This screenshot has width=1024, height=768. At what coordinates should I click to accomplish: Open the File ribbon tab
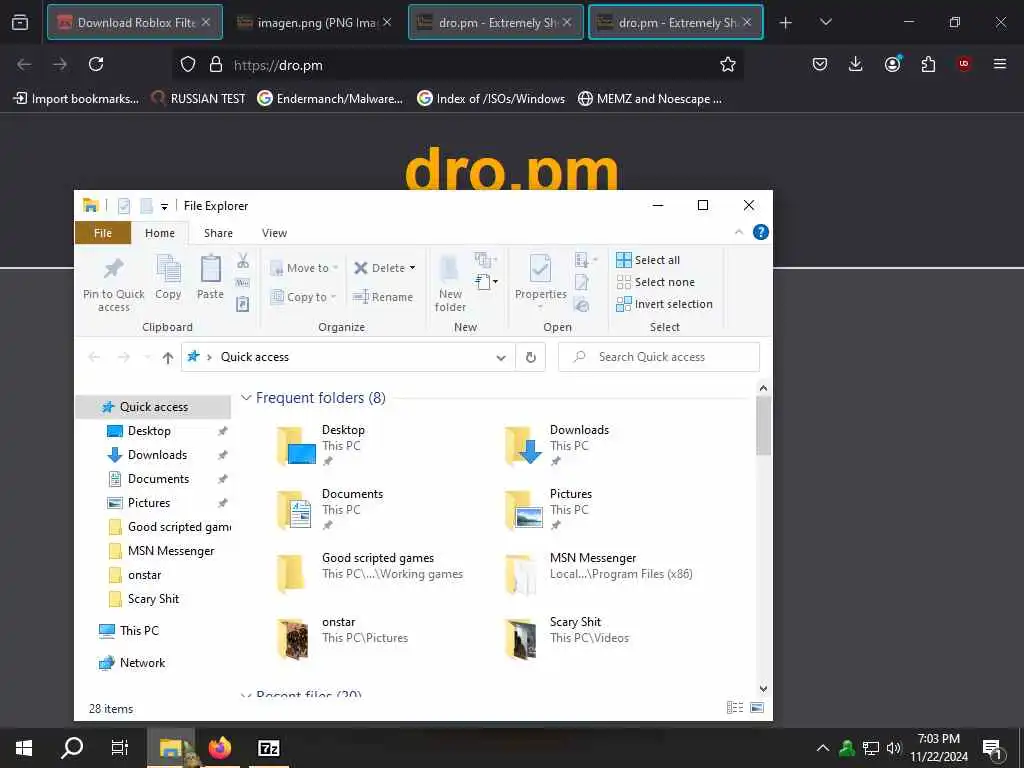[103, 233]
